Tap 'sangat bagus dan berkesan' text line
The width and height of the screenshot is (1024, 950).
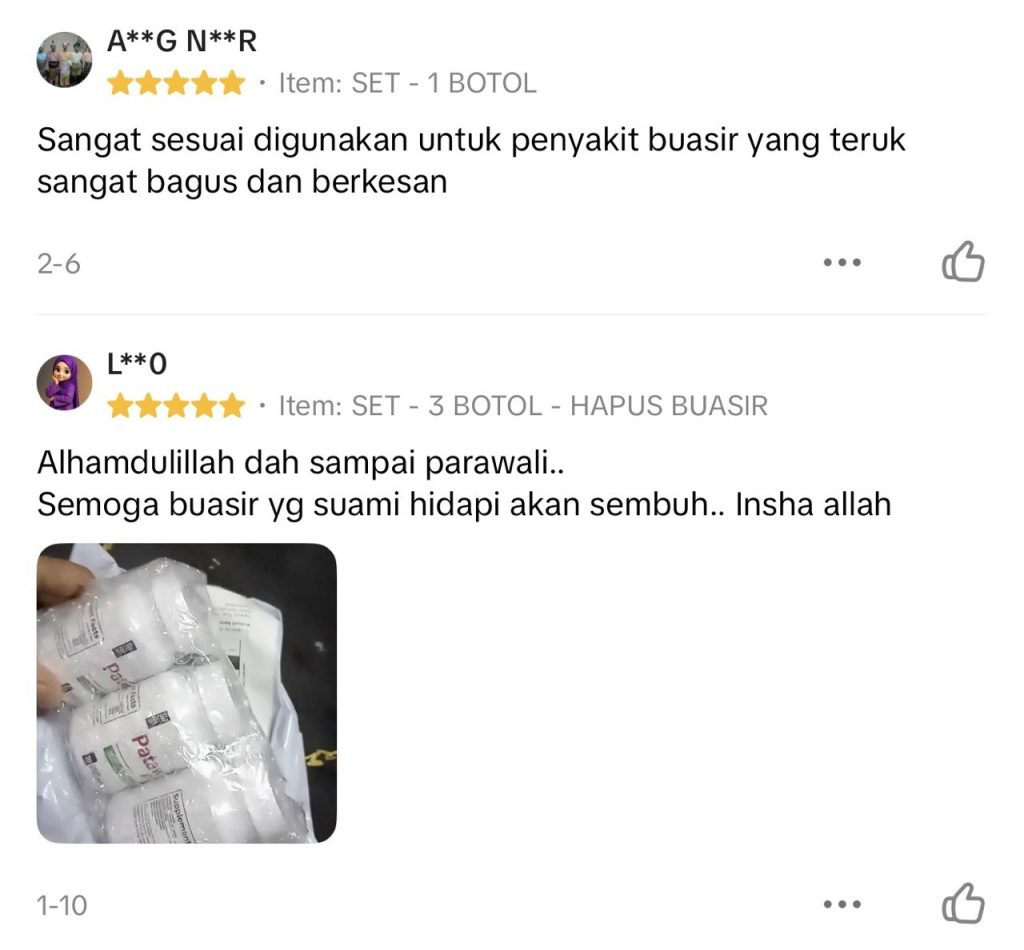point(242,182)
